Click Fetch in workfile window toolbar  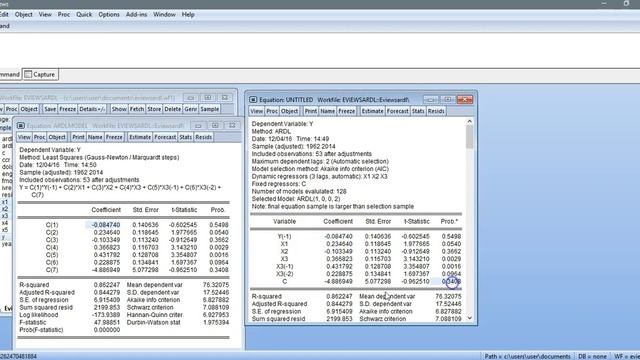point(137,109)
